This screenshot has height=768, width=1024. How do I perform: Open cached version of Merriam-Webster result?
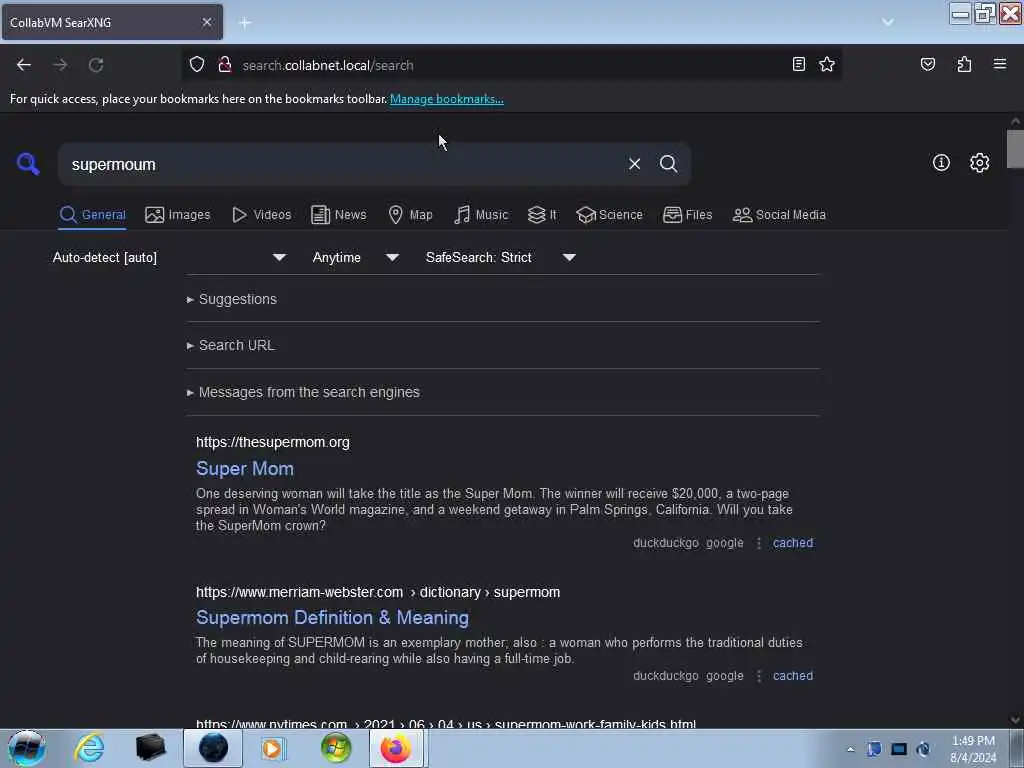793,676
